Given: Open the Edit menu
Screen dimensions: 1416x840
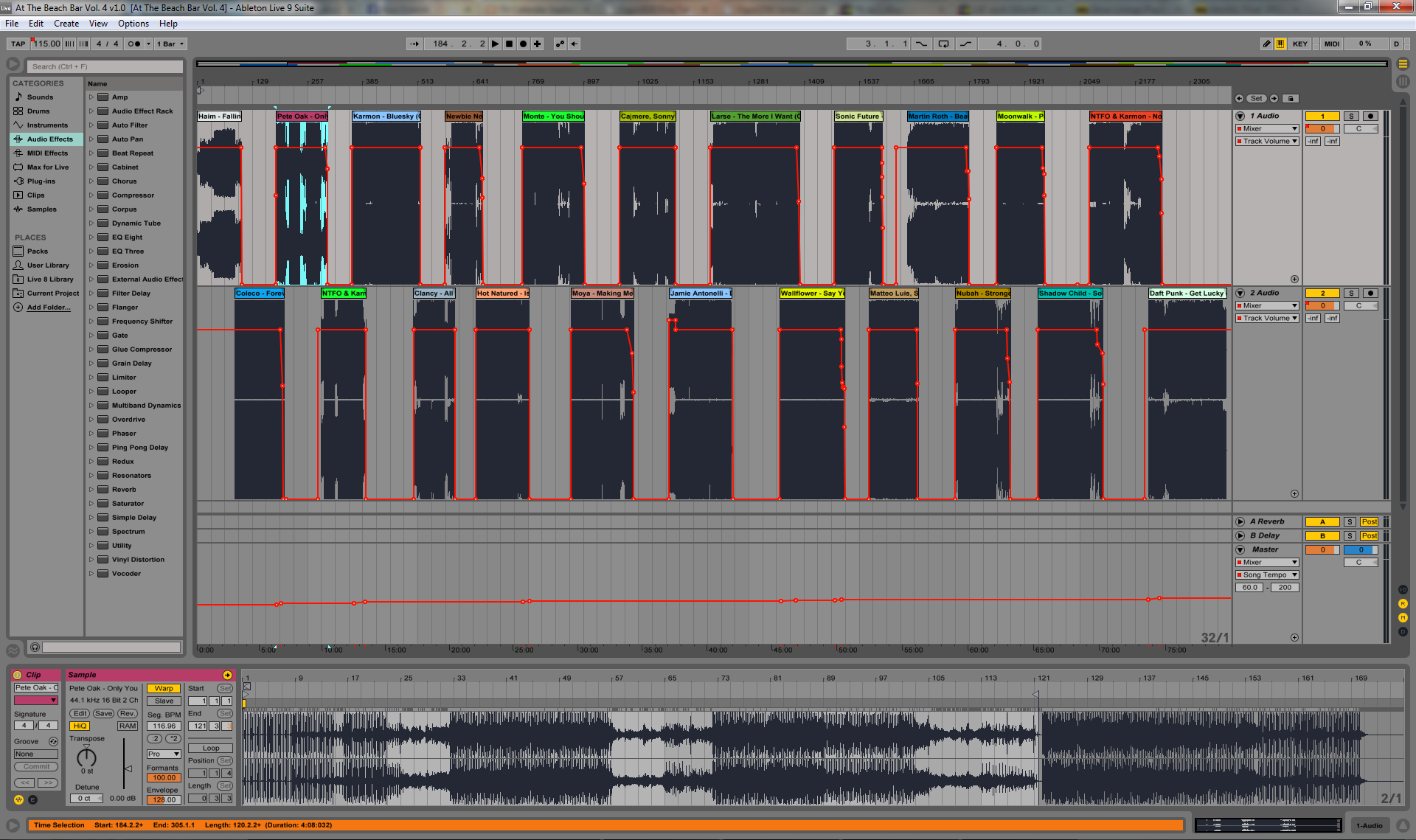Looking at the screenshot, I should pyautogui.click(x=36, y=24).
